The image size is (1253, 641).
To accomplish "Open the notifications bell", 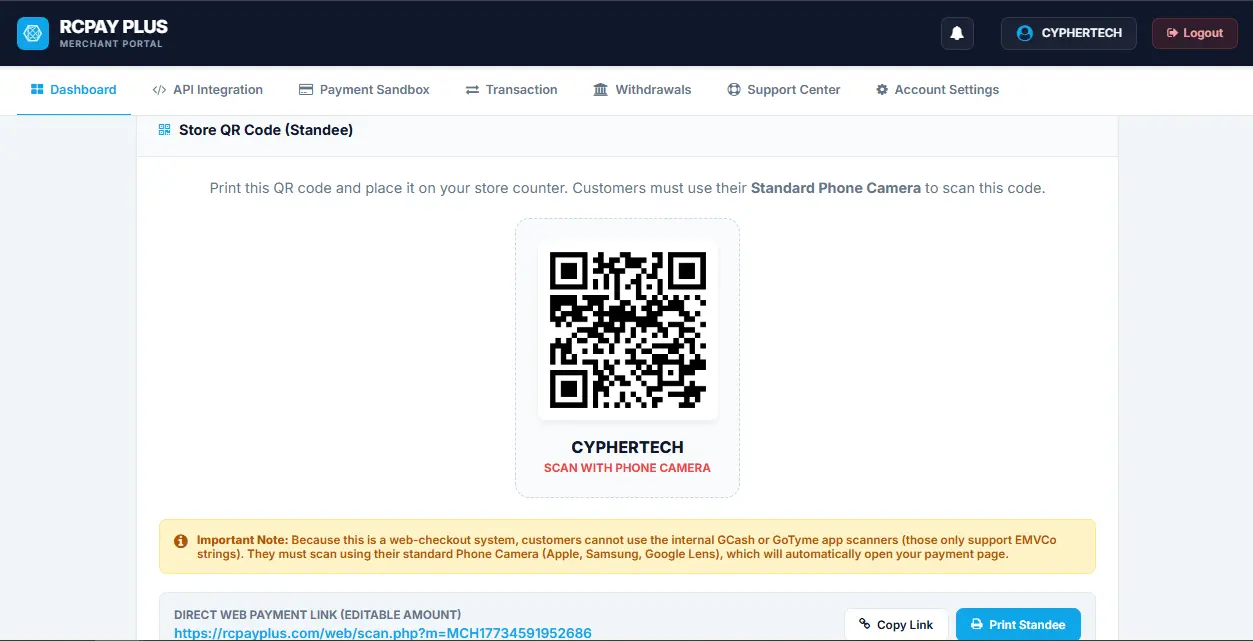I will click(x=957, y=33).
